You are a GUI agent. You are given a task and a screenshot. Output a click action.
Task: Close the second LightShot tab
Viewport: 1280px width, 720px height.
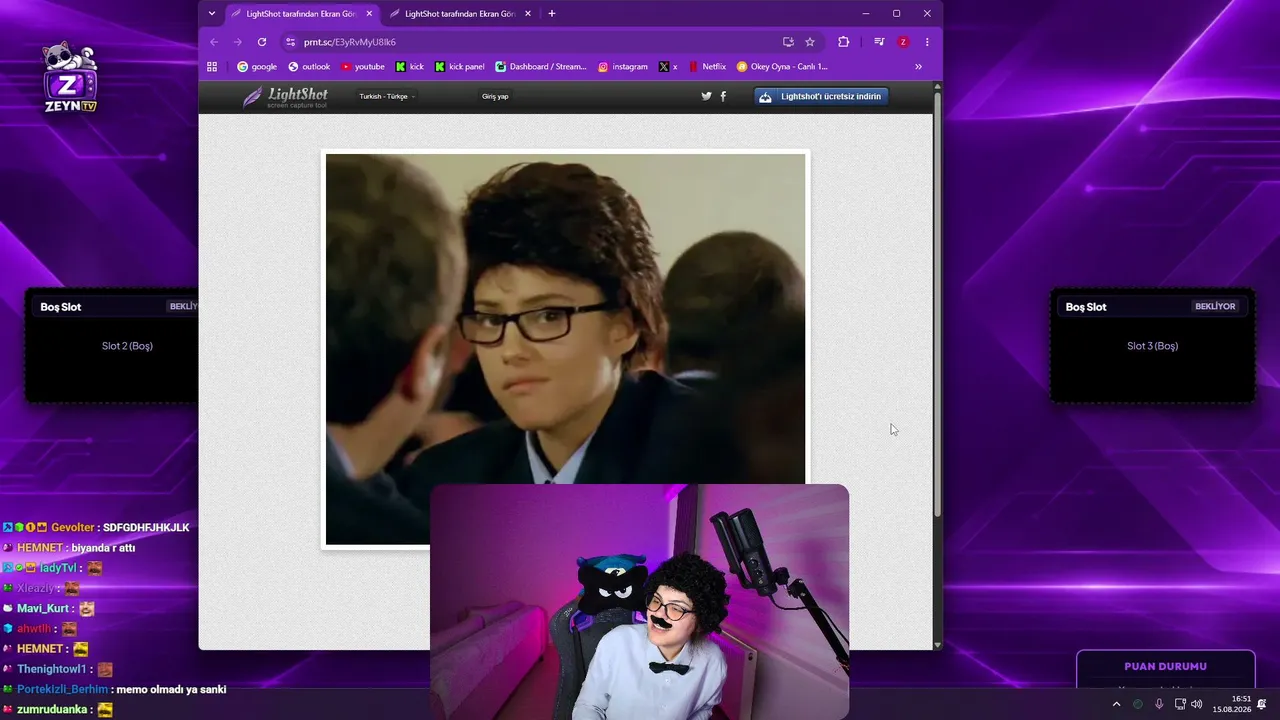(x=528, y=14)
